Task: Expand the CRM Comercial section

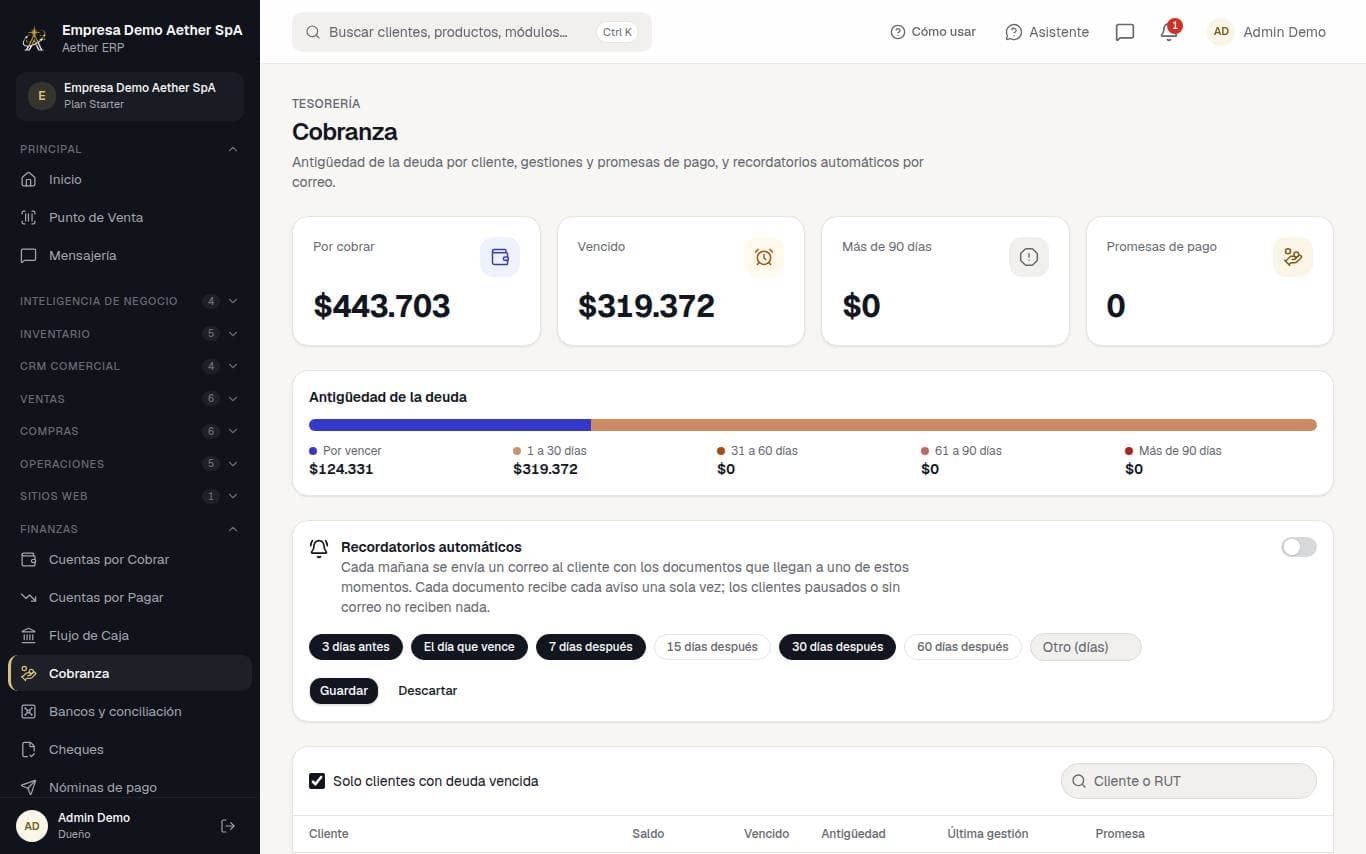Action: pos(130,366)
